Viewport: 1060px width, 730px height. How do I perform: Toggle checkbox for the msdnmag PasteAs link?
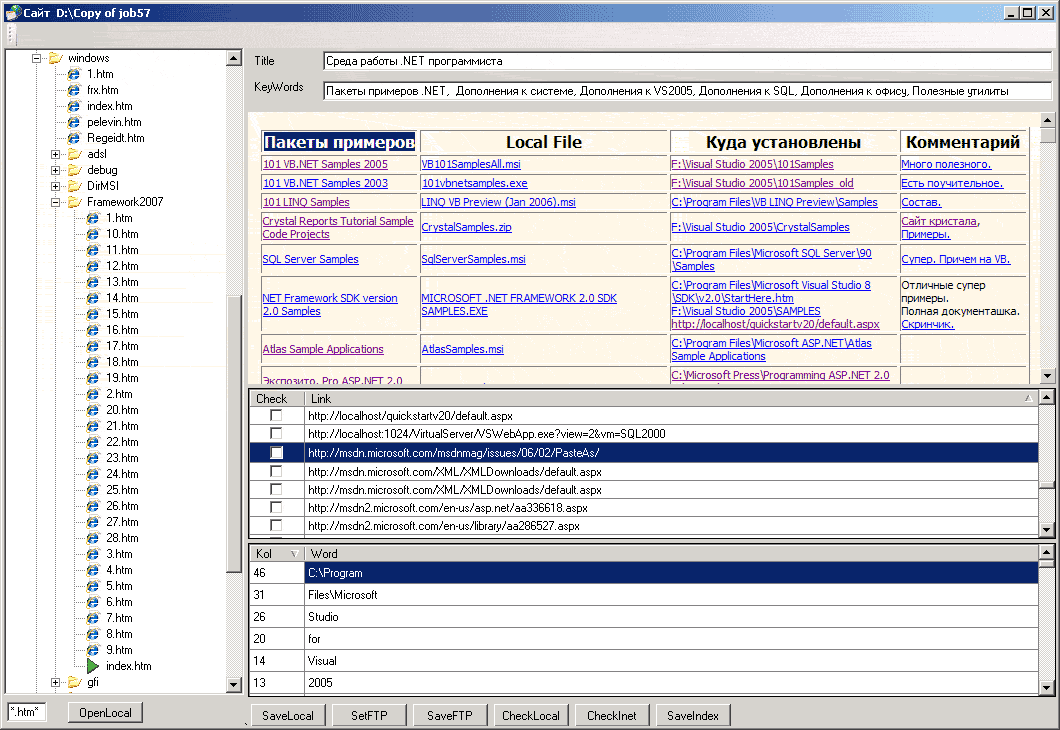click(x=276, y=452)
